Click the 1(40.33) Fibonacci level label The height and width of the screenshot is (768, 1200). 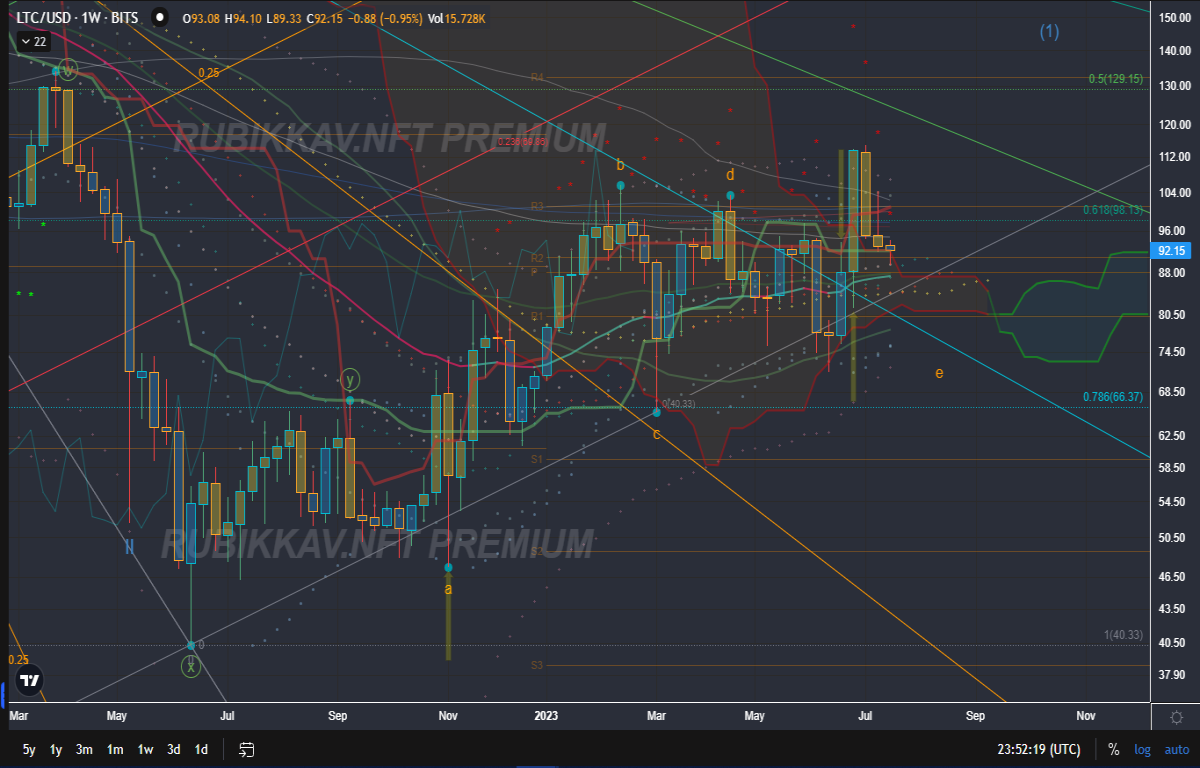(1123, 635)
